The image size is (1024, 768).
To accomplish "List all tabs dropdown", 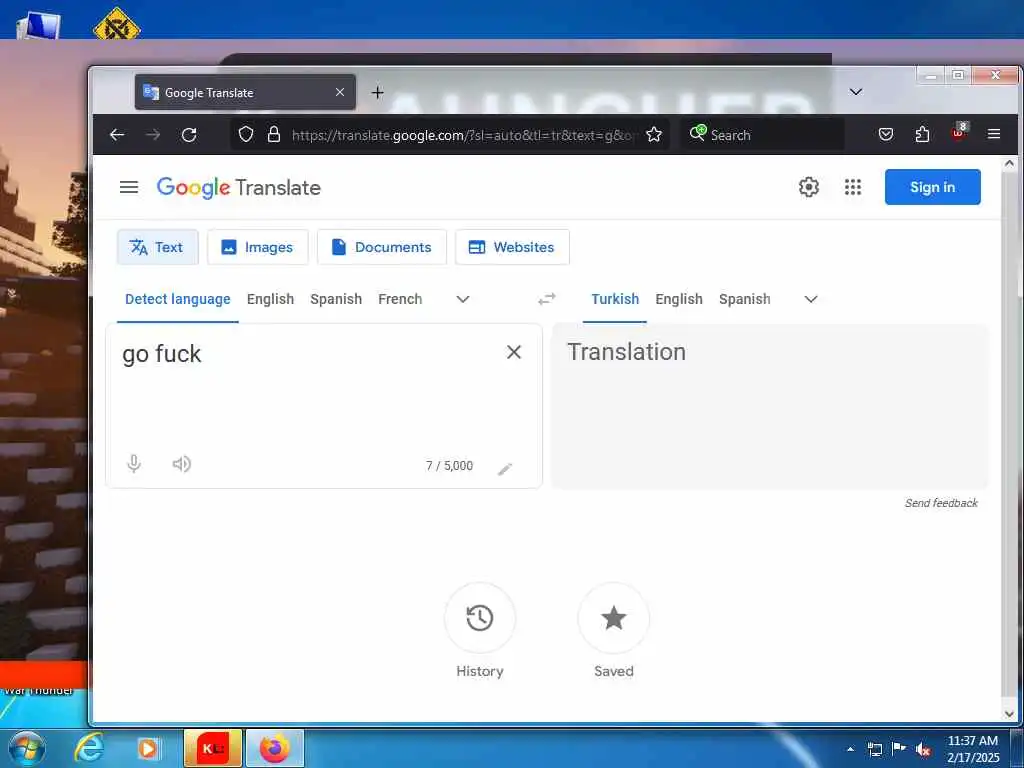I will [x=856, y=92].
